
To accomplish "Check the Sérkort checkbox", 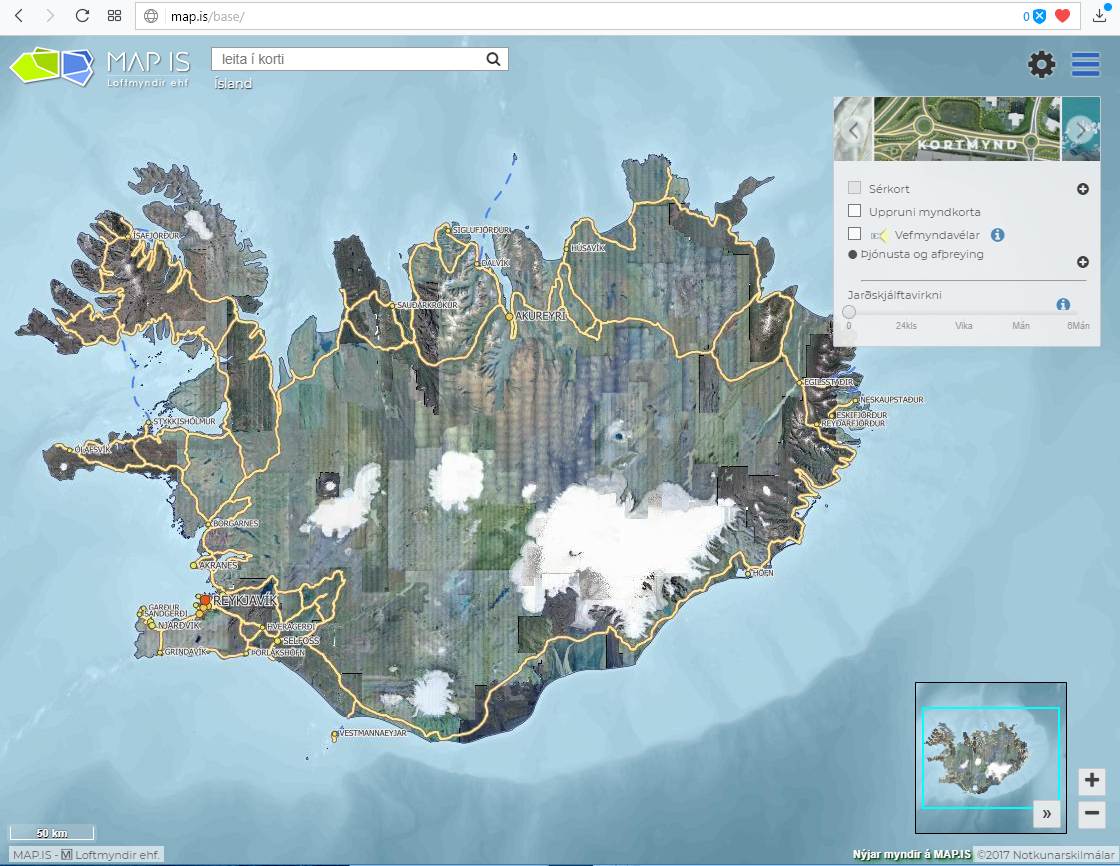I will (854, 188).
